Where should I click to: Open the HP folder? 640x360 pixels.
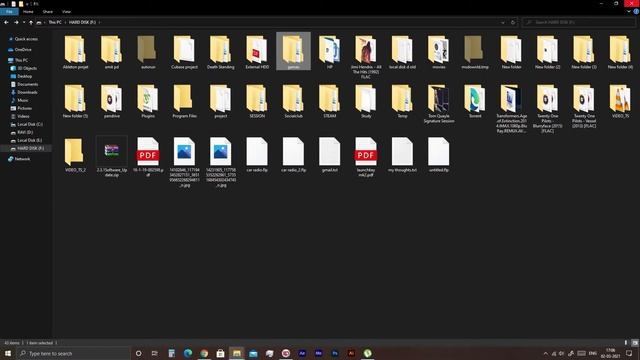coord(330,52)
